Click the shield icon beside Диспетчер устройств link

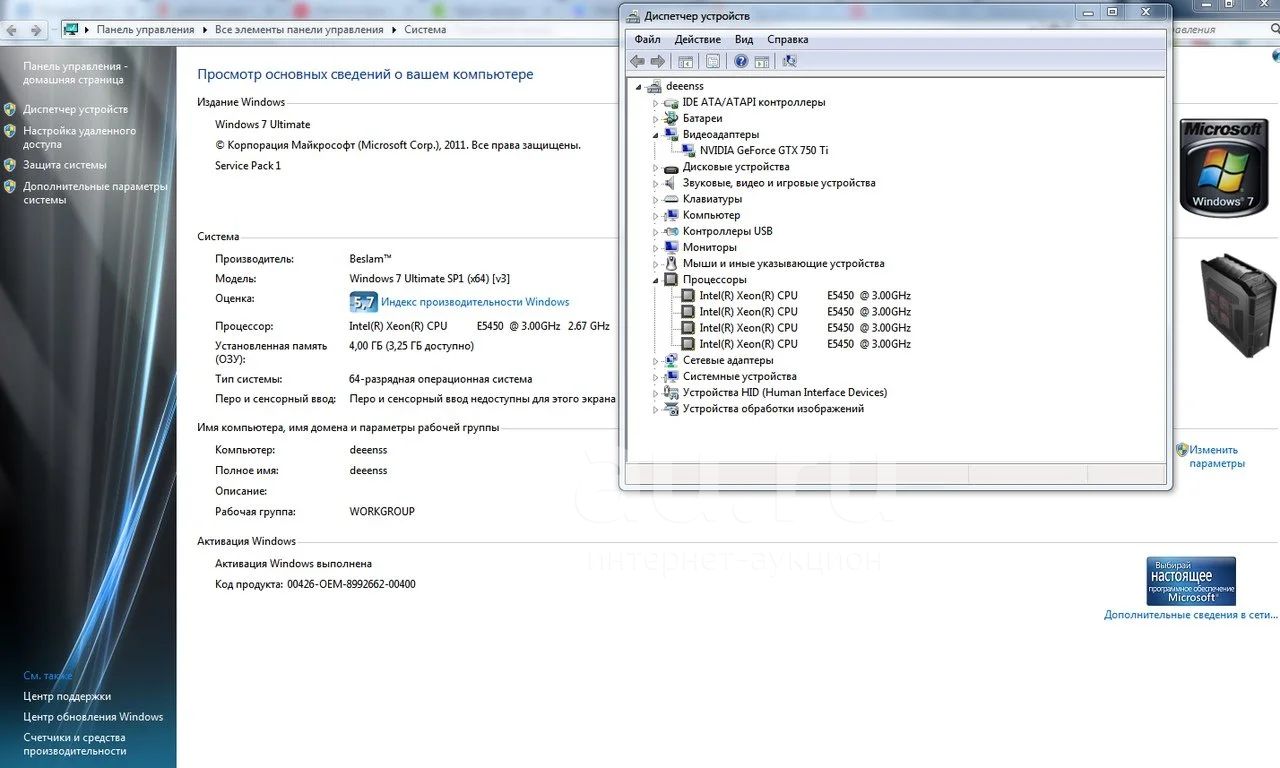10,109
